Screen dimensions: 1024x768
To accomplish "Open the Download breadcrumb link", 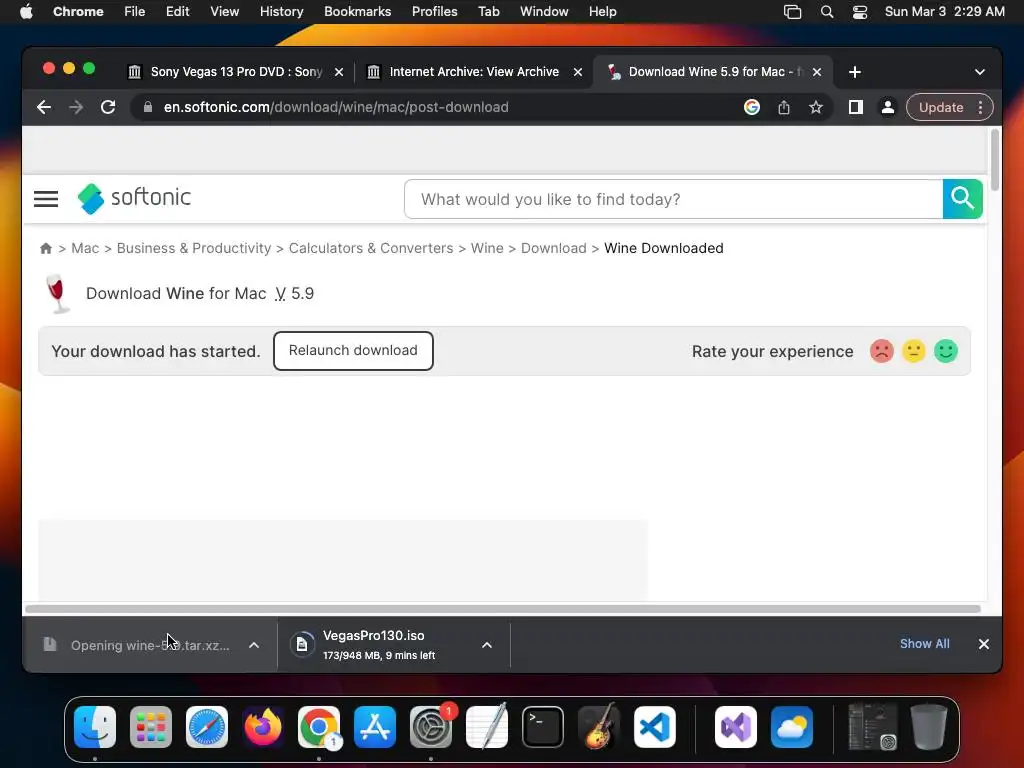I will tap(554, 248).
